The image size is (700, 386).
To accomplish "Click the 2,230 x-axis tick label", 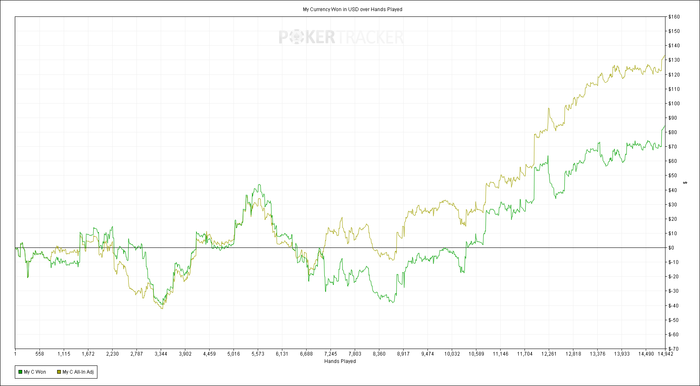I will tap(112, 354).
